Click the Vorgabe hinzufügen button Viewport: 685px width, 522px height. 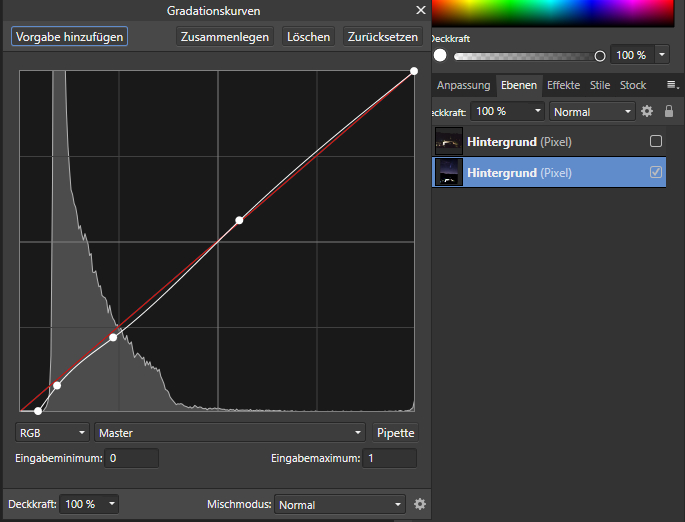click(69, 36)
